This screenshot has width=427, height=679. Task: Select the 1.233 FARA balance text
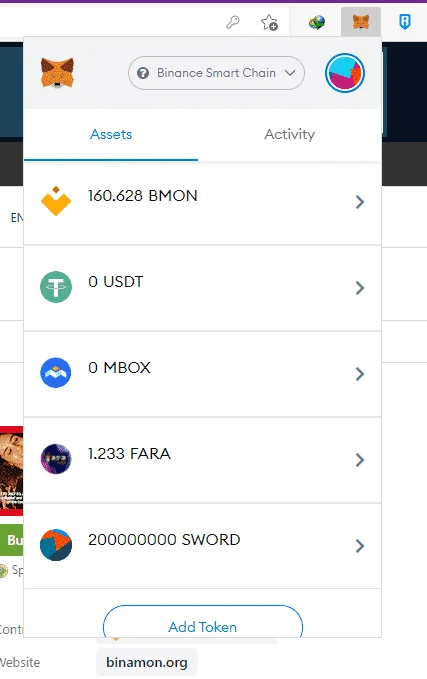click(129, 453)
